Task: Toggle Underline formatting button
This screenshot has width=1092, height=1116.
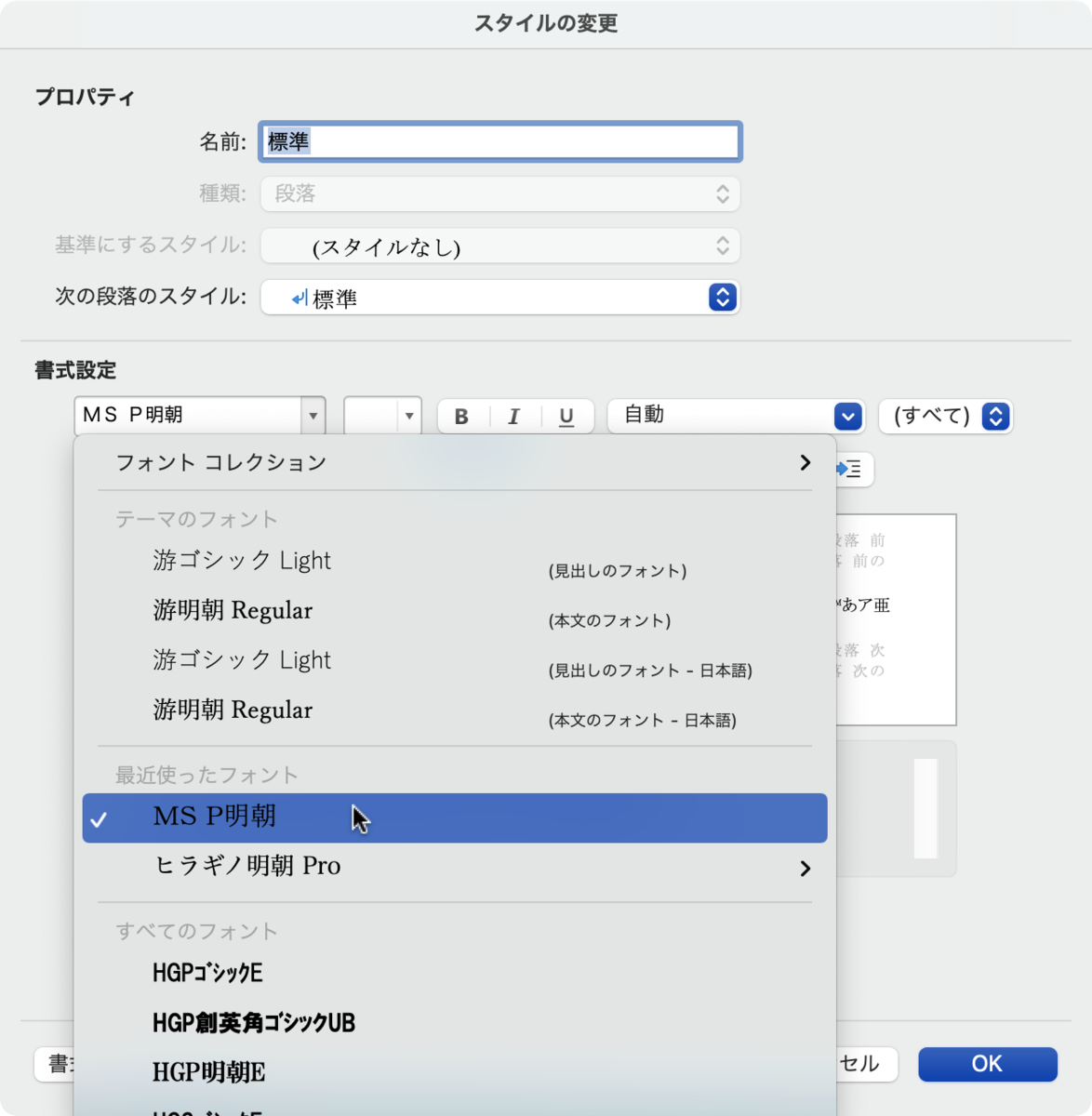Action: (x=566, y=416)
